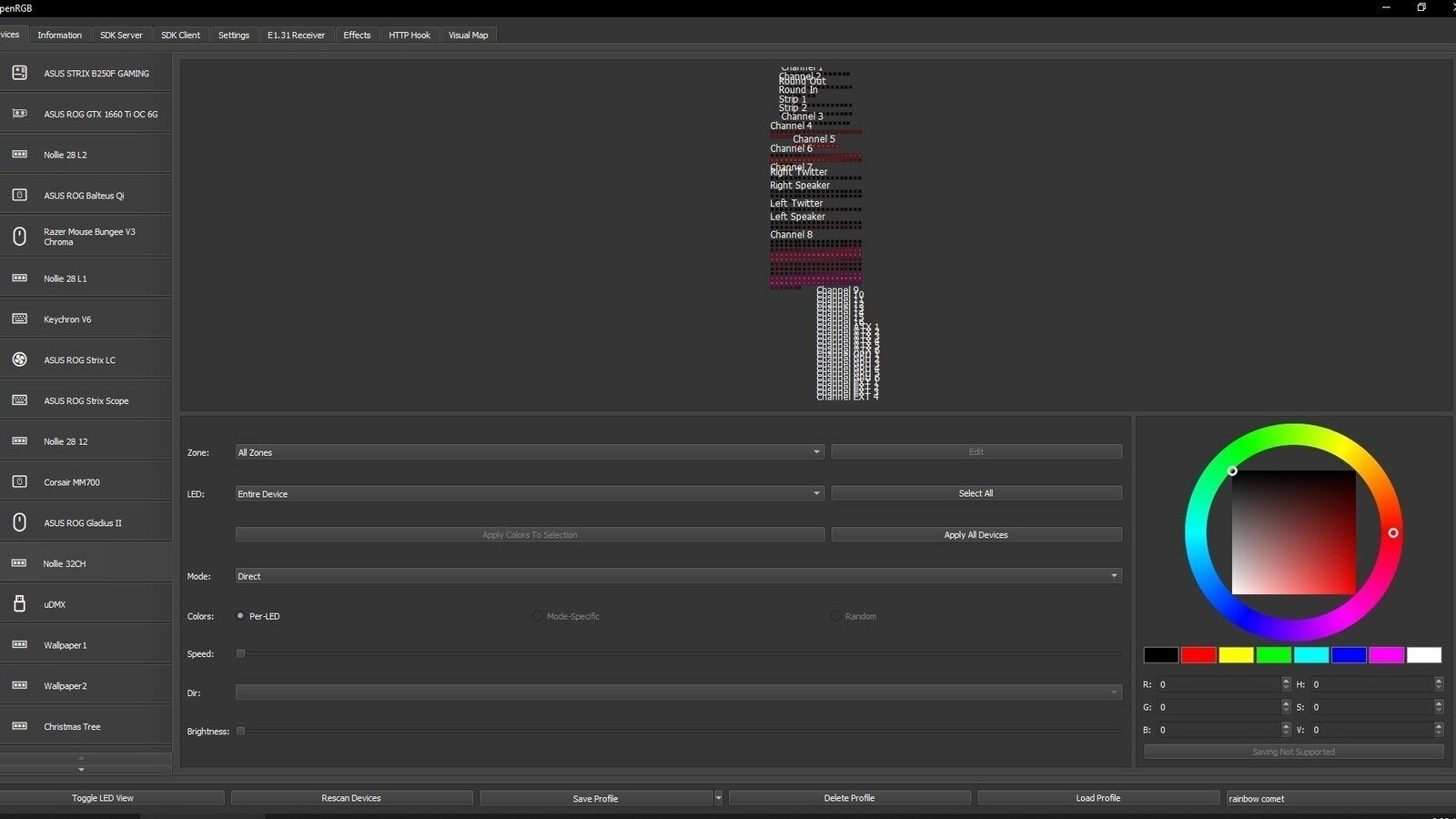1456x819 pixels.
Task: Pick the red color swatch
Action: point(1198,655)
